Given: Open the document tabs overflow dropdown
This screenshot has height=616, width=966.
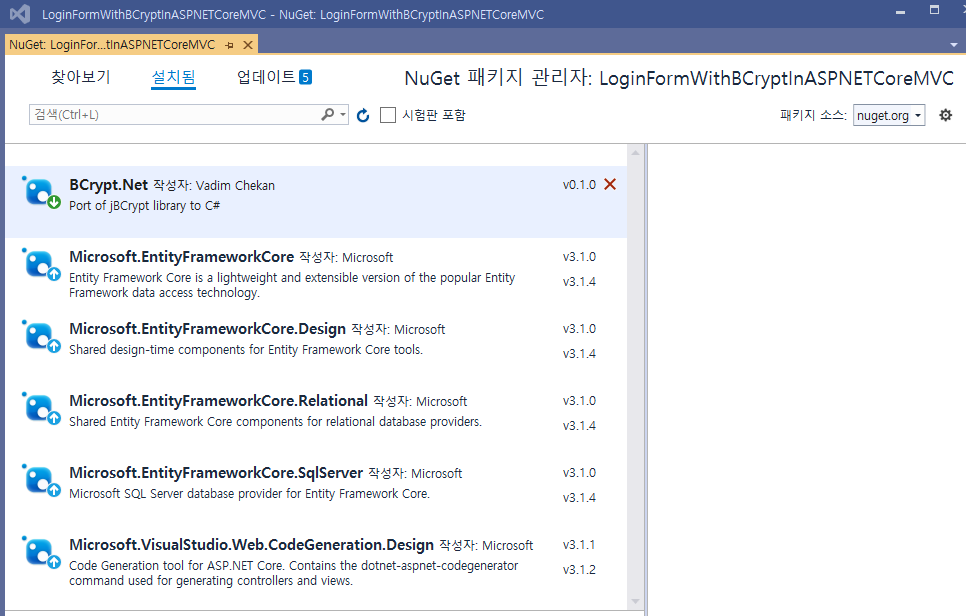Looking at the screenshot, I should pos(954,45).
